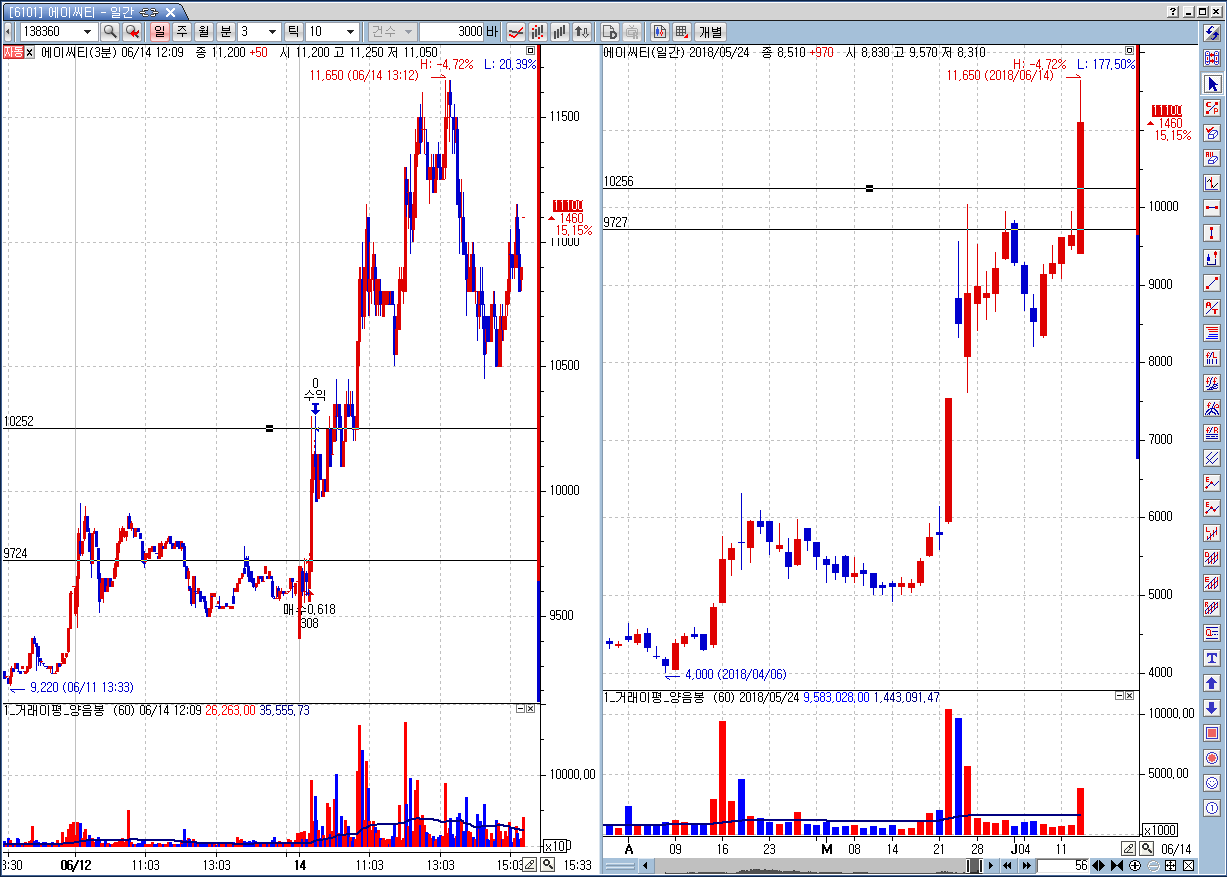Select the diagonal trend line drawing tool
The image size is (1227, 877).
pos(1212,283)
